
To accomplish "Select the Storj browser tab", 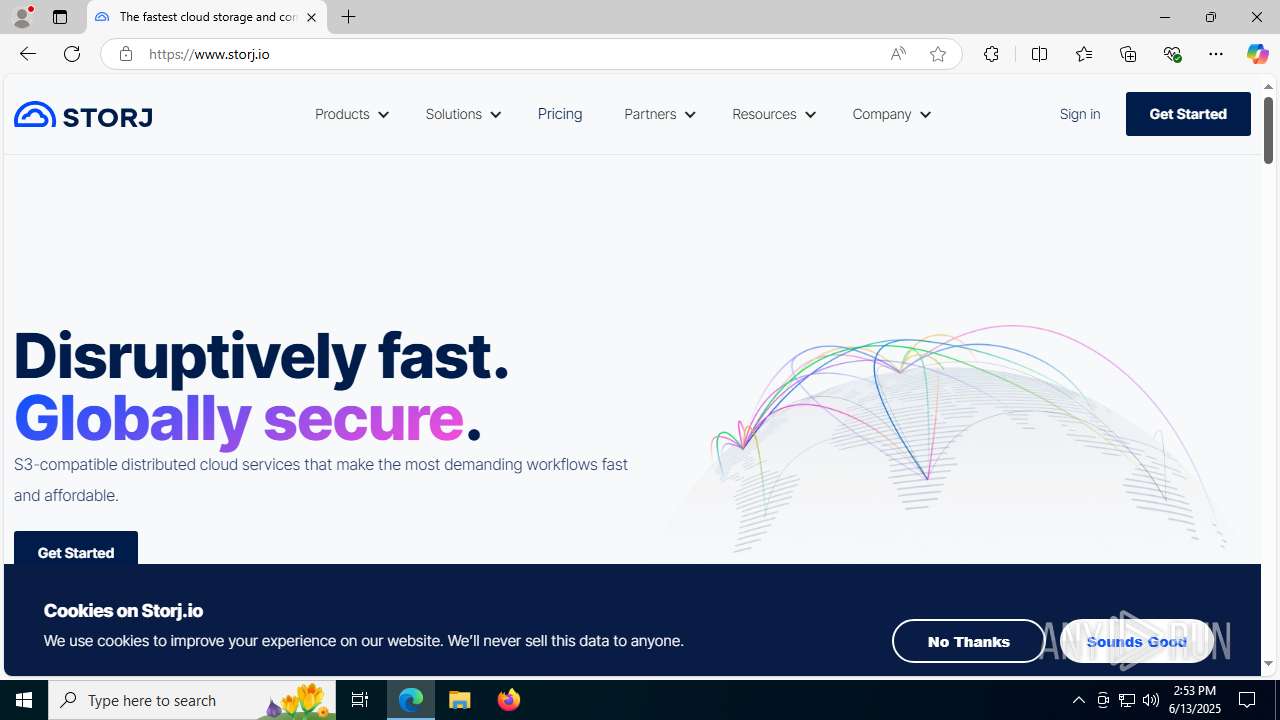I will pos(207,17).
